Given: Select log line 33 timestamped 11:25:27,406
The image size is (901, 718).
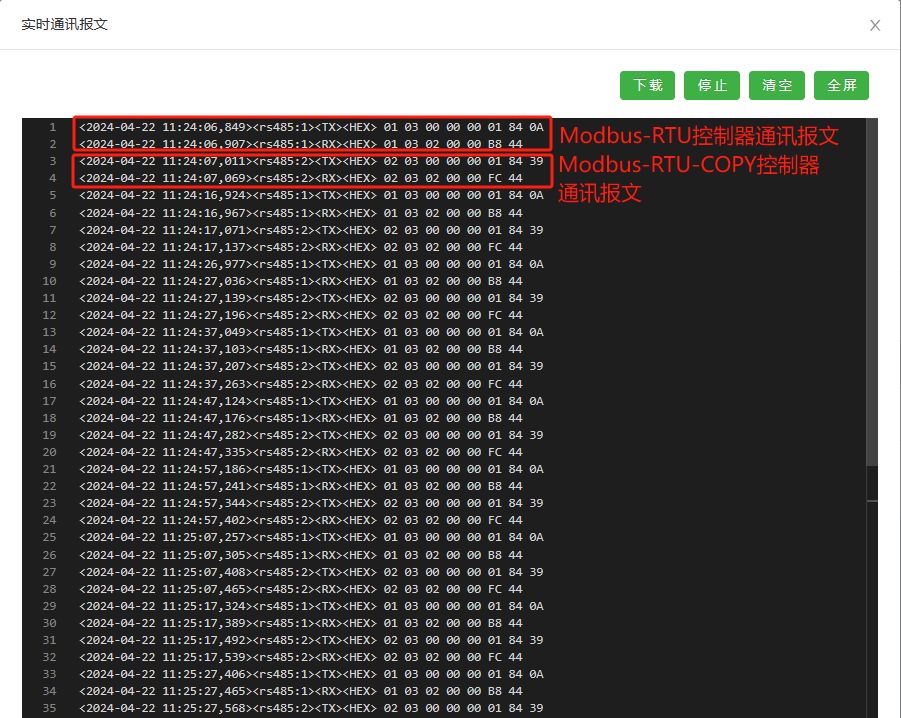Looking at the screenshot, I should coord(311,674).
